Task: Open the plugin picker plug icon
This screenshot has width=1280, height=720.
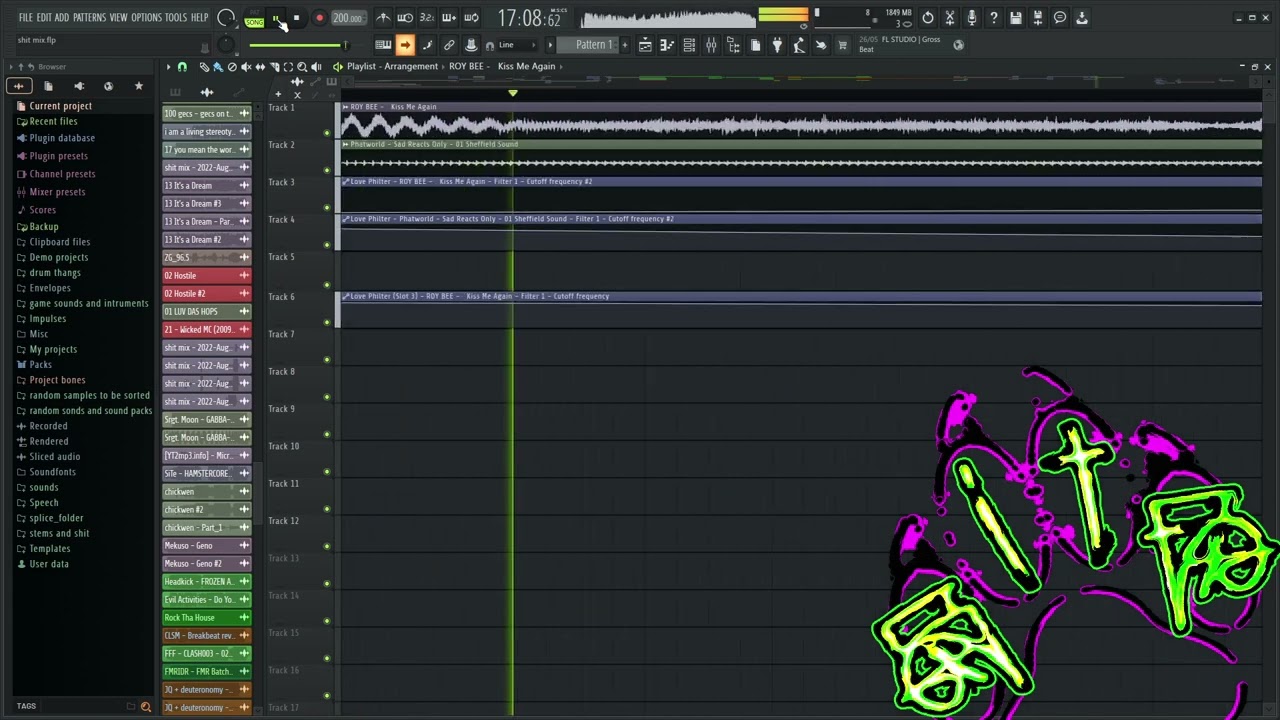Action: [777, 45]
